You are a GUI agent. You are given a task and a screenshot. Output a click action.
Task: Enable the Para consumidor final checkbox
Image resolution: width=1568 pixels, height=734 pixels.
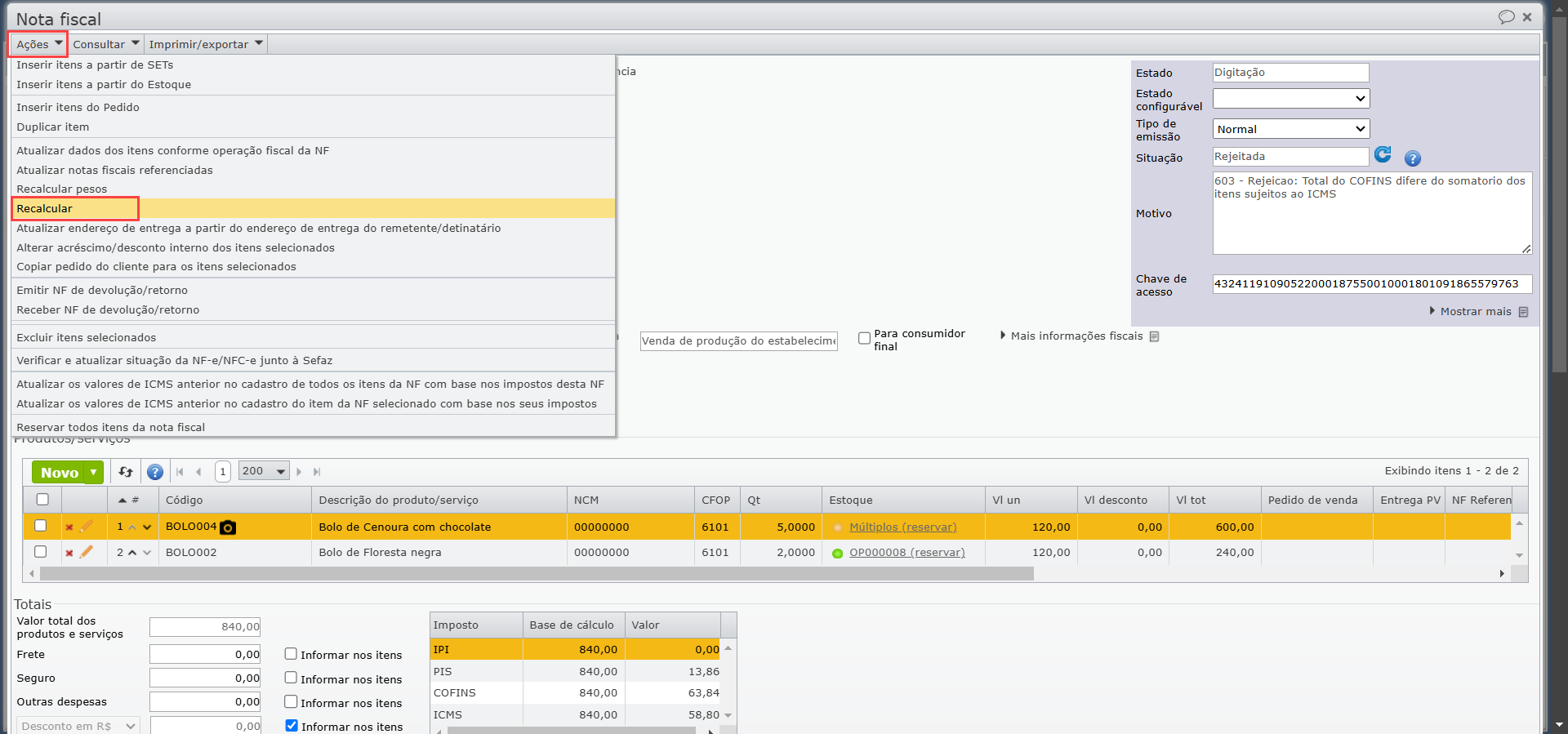(864, 338)
